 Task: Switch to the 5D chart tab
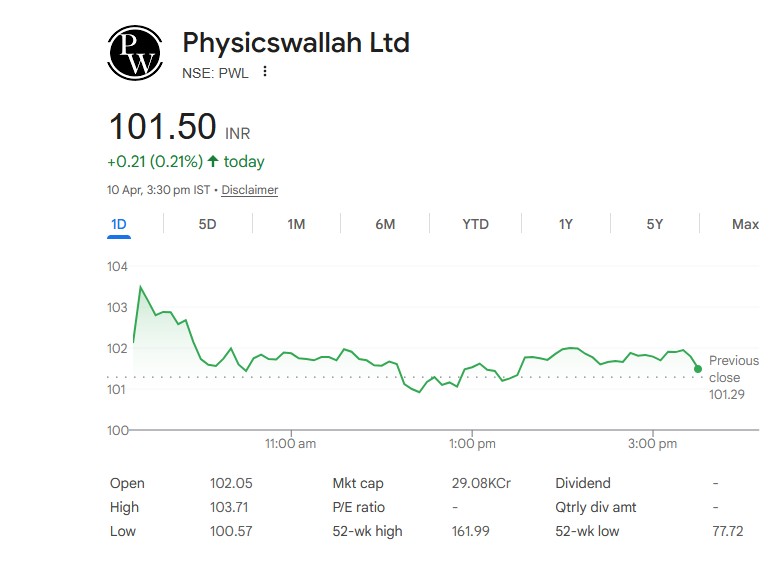point(207,224)
